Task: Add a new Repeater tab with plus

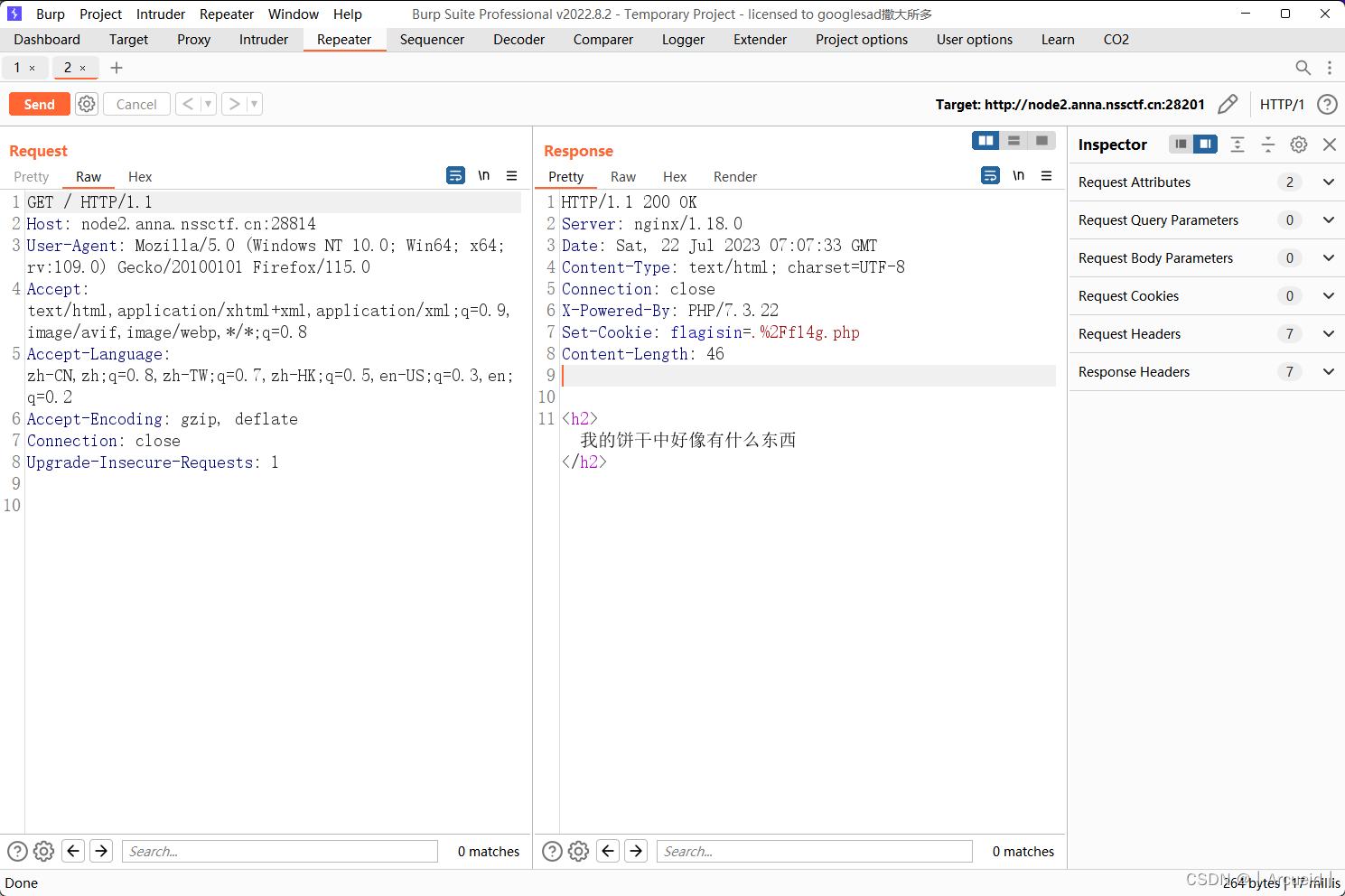Action: (x=117, y=68)
